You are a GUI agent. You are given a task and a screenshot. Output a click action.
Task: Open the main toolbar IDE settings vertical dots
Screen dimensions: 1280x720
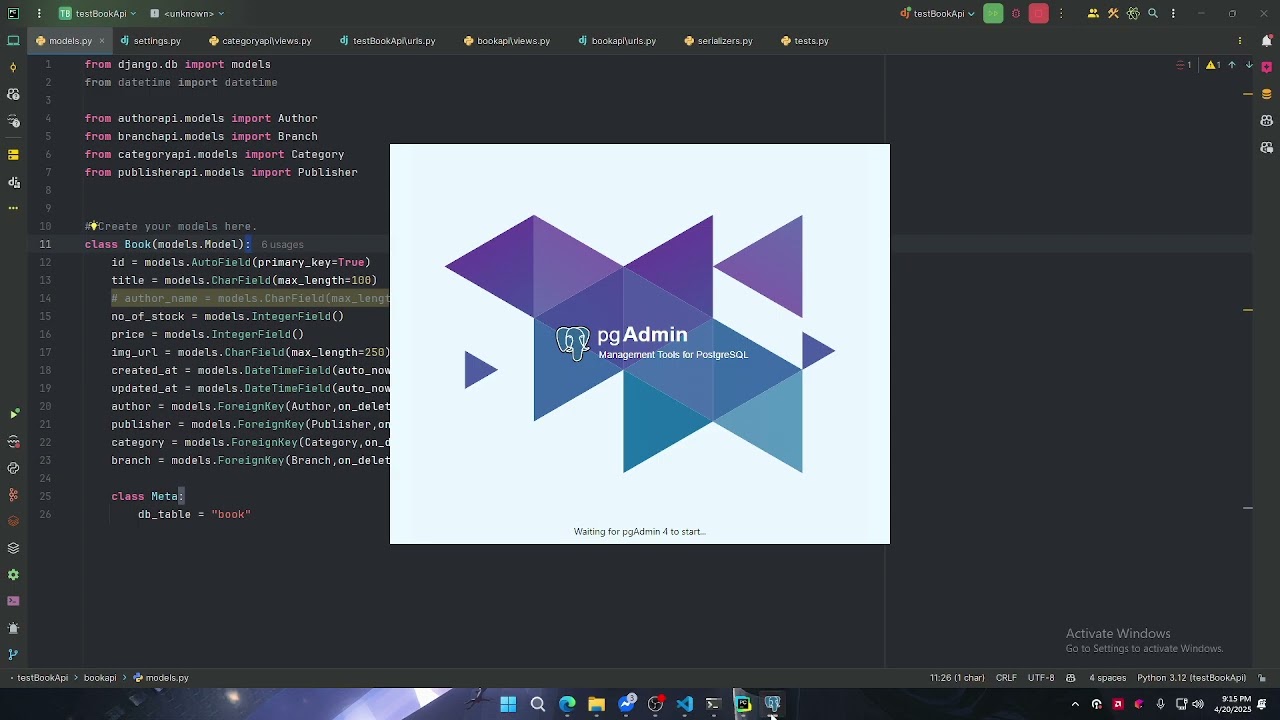(1173, 13)
